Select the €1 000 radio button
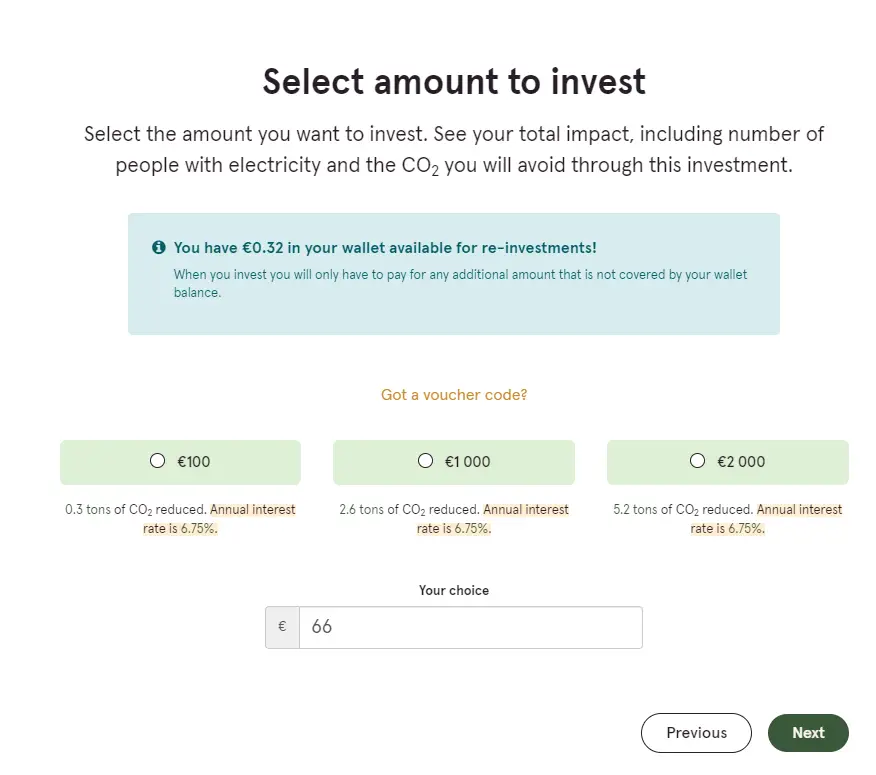 (425, 460)
